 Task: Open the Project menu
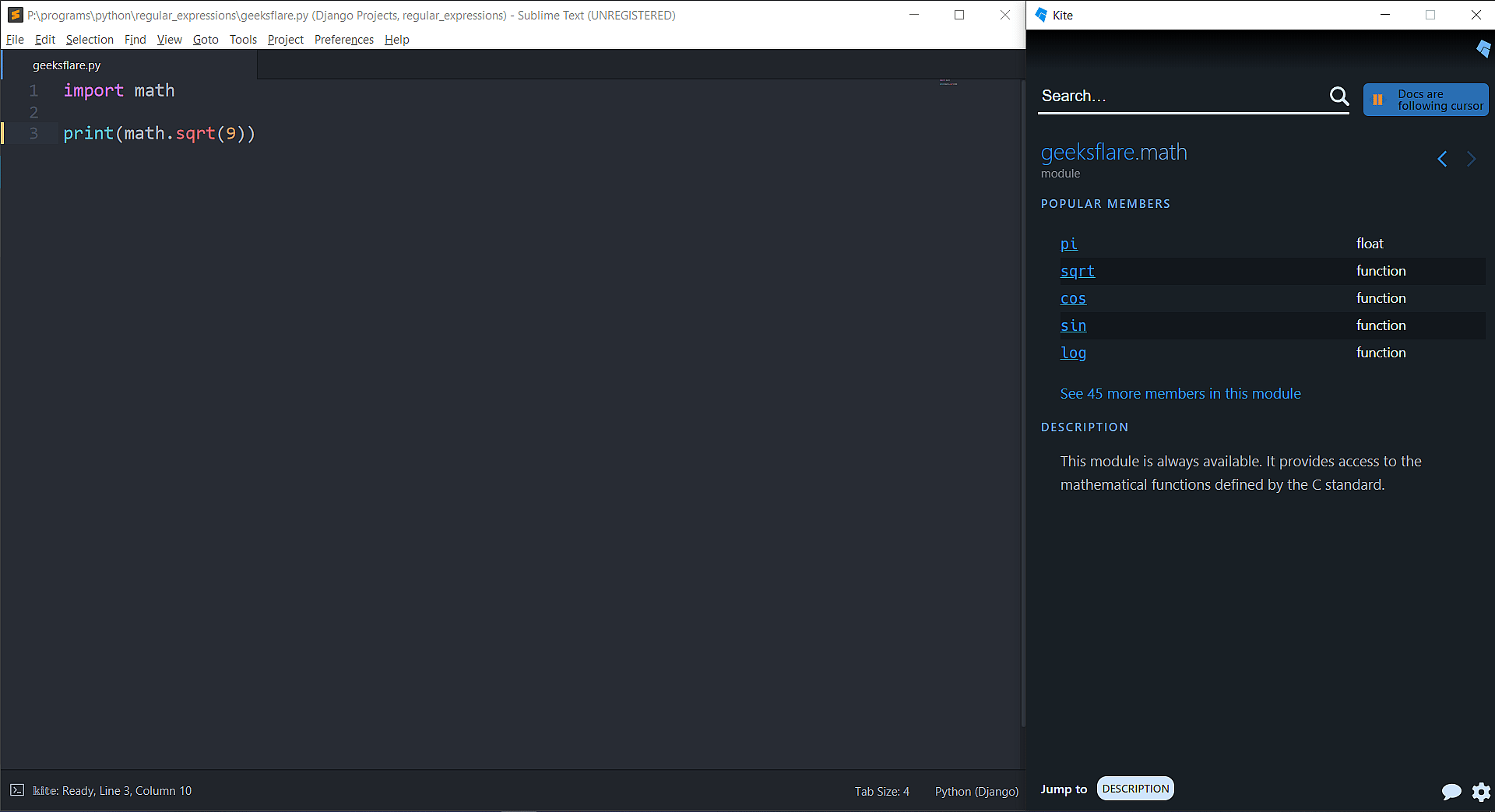click(x=286, y=40)
